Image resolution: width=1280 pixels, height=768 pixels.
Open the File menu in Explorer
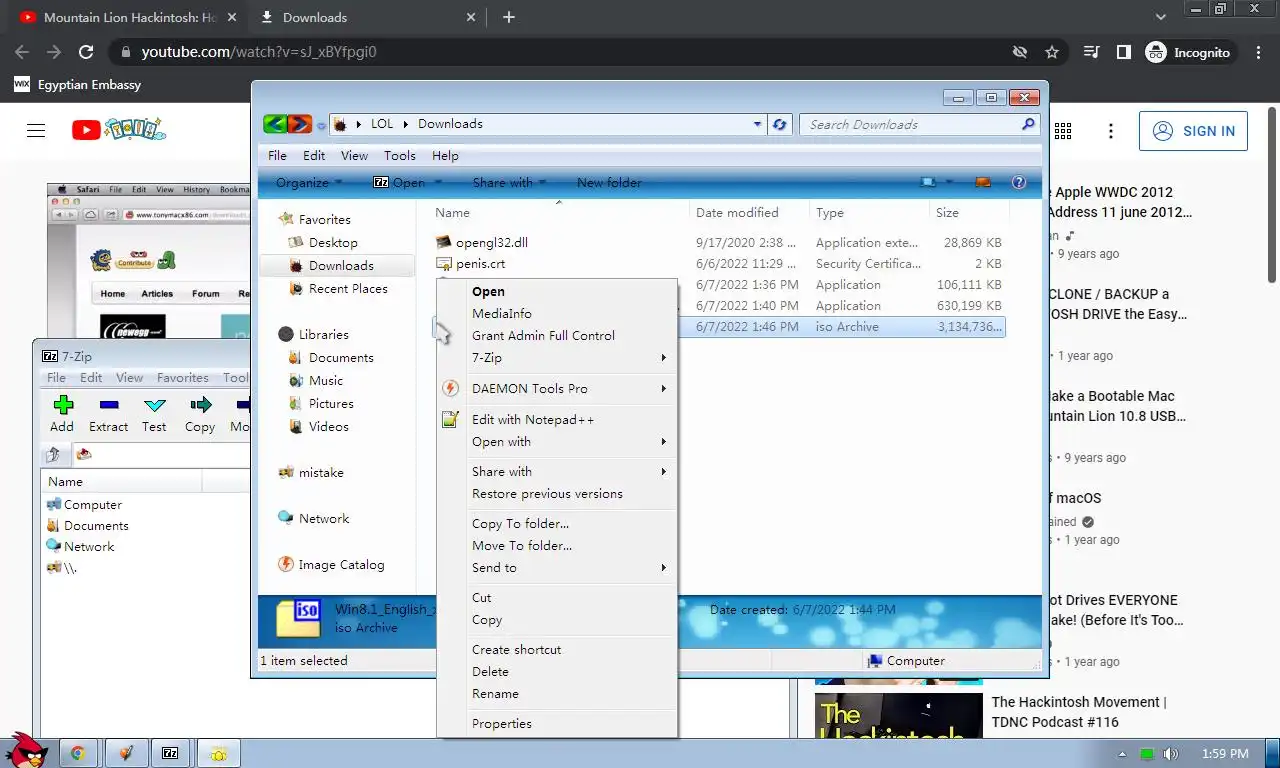278,155
